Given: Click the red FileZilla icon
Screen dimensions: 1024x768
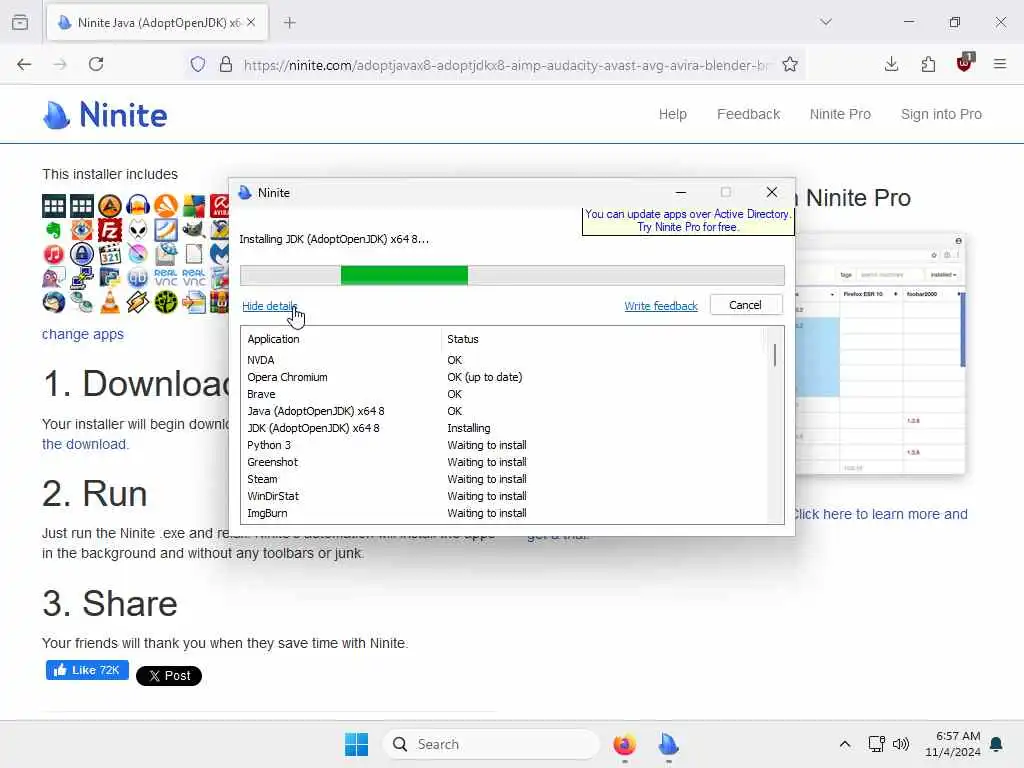Looking at the screenshot, I should click(x=110, y=231).
